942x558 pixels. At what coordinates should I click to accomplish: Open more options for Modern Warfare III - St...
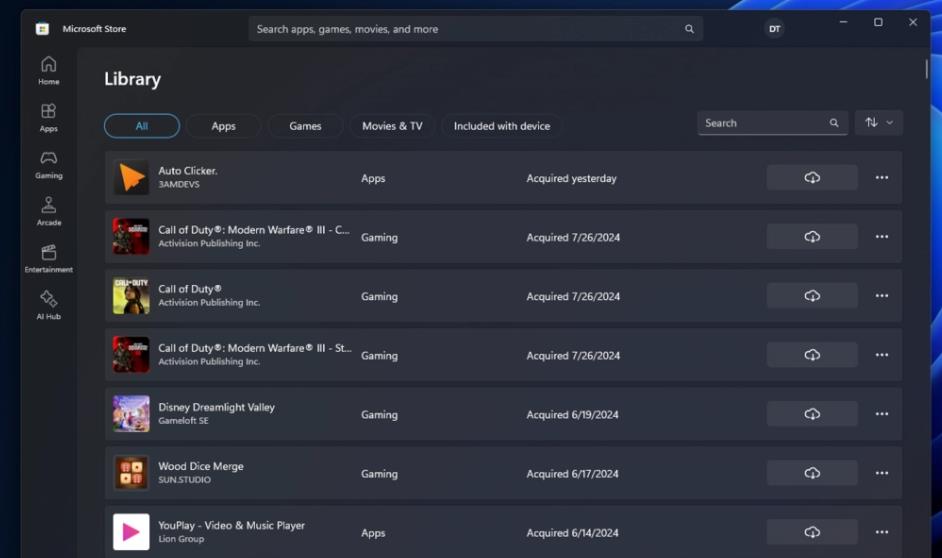[881, 355]
